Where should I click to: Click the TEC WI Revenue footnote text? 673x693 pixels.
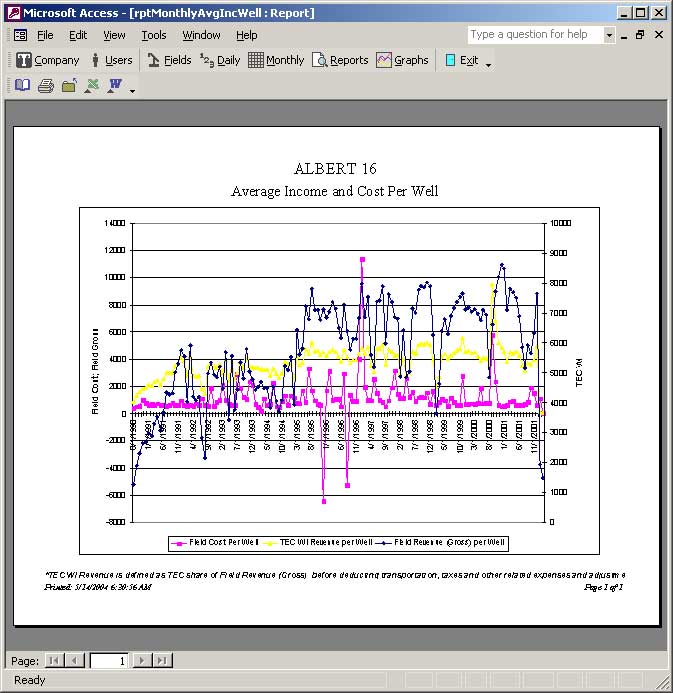point(335,575)
